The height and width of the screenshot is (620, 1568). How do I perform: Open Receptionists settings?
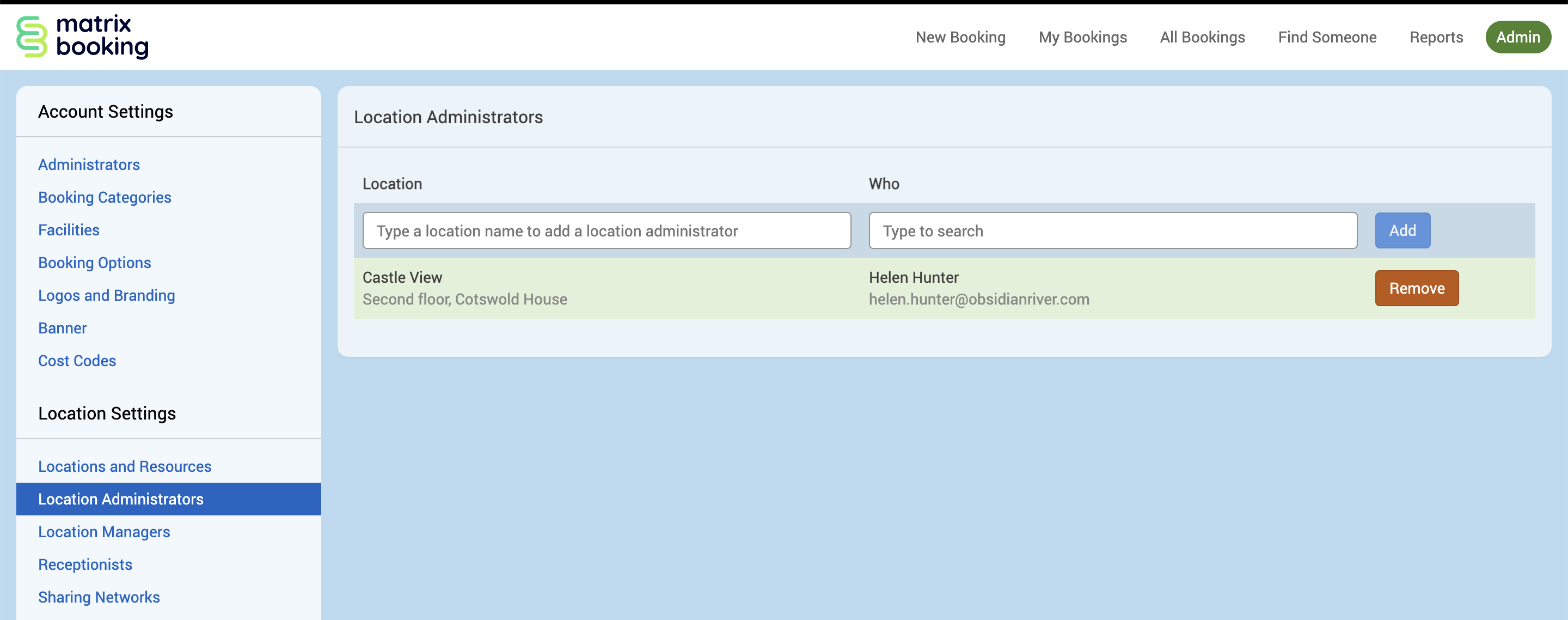(85, 564)
